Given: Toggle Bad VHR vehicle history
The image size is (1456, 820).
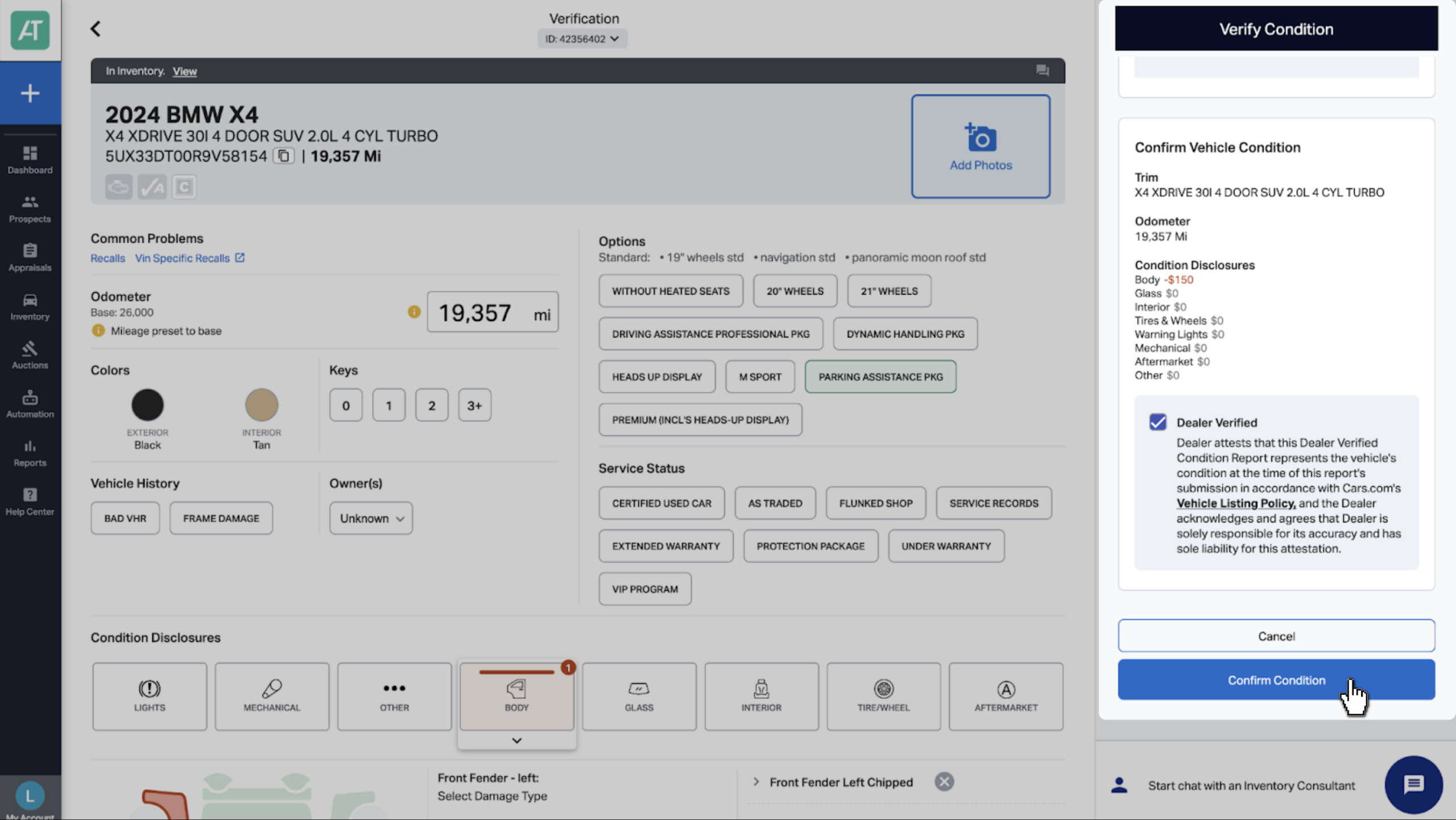Looking at the screenshot, I should [125, 518].
